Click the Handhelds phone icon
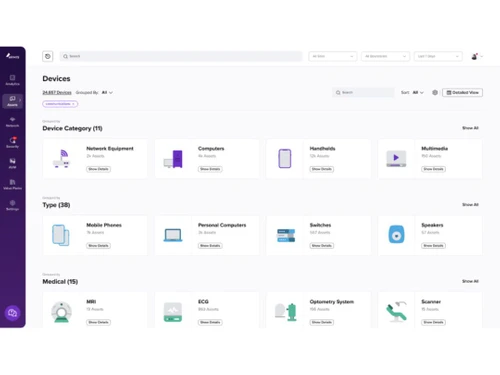 click(x=285, y=158)
